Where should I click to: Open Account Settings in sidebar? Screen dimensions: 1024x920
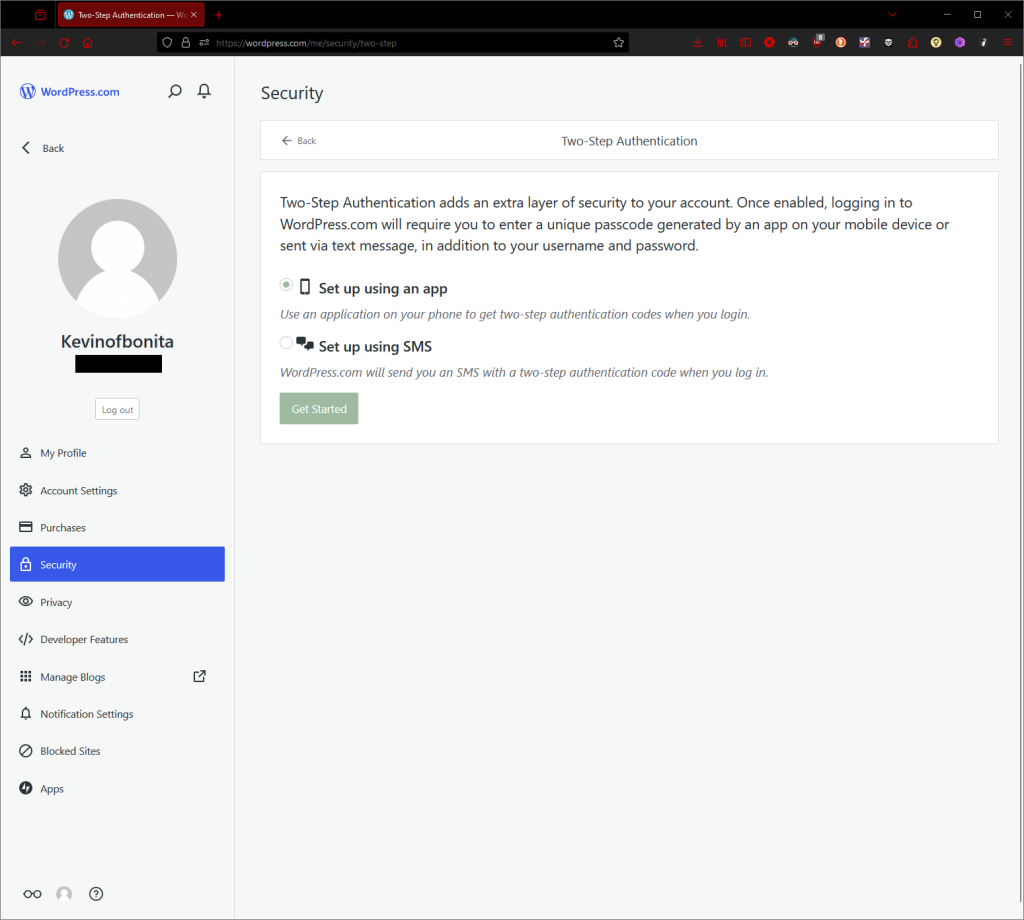[x=78, y=491]
